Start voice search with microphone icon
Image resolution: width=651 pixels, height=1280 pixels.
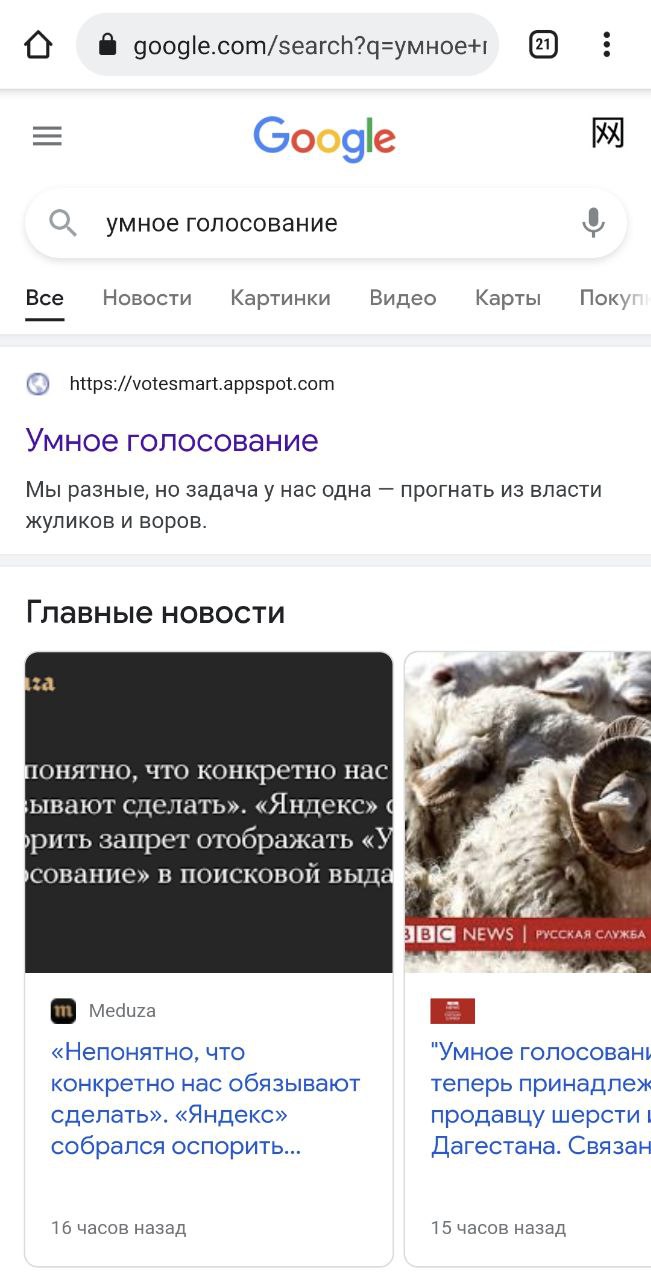(593, 223)
